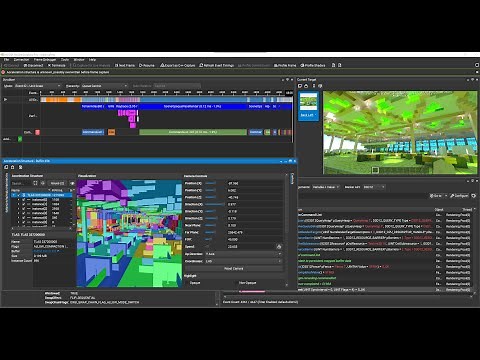Screen dimensions: 480x360
Task: Adjust the Direction (X) slider
Action: (215, 204)
